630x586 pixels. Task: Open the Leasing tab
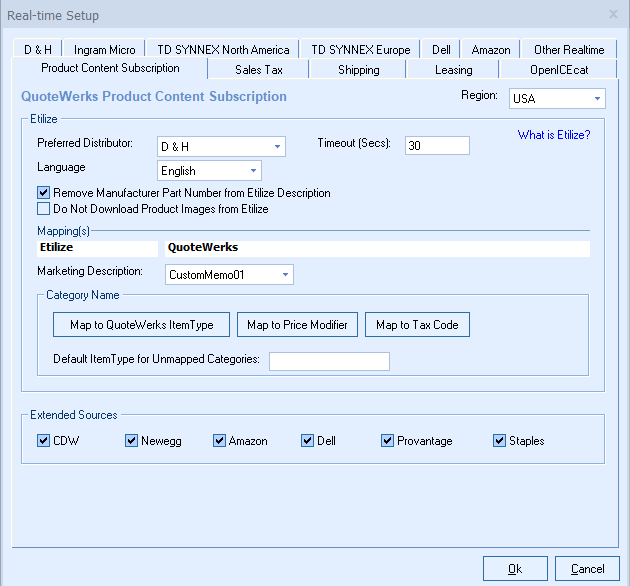pyautogui.click(x=453, y=70)
